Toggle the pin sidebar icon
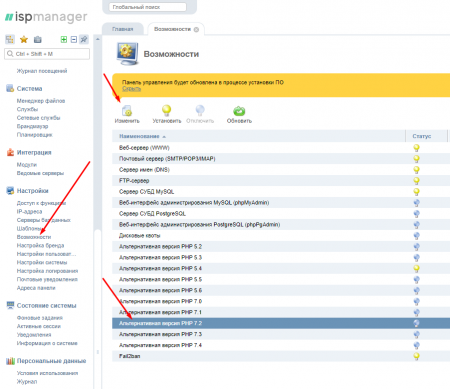 (x=84, y=39)
